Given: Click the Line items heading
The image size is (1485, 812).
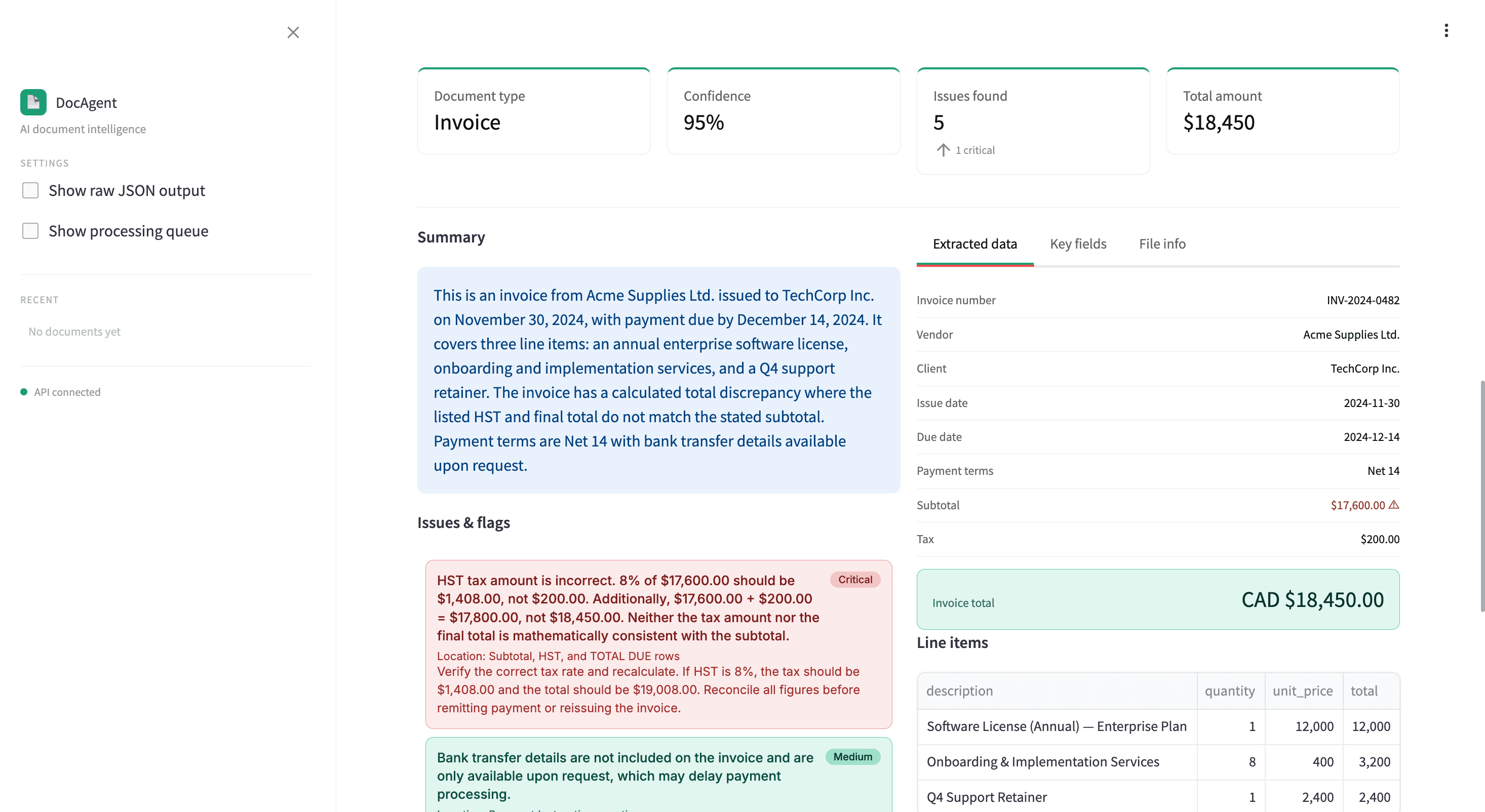Looking at the screenshot, I should click(x=952, y=642).
